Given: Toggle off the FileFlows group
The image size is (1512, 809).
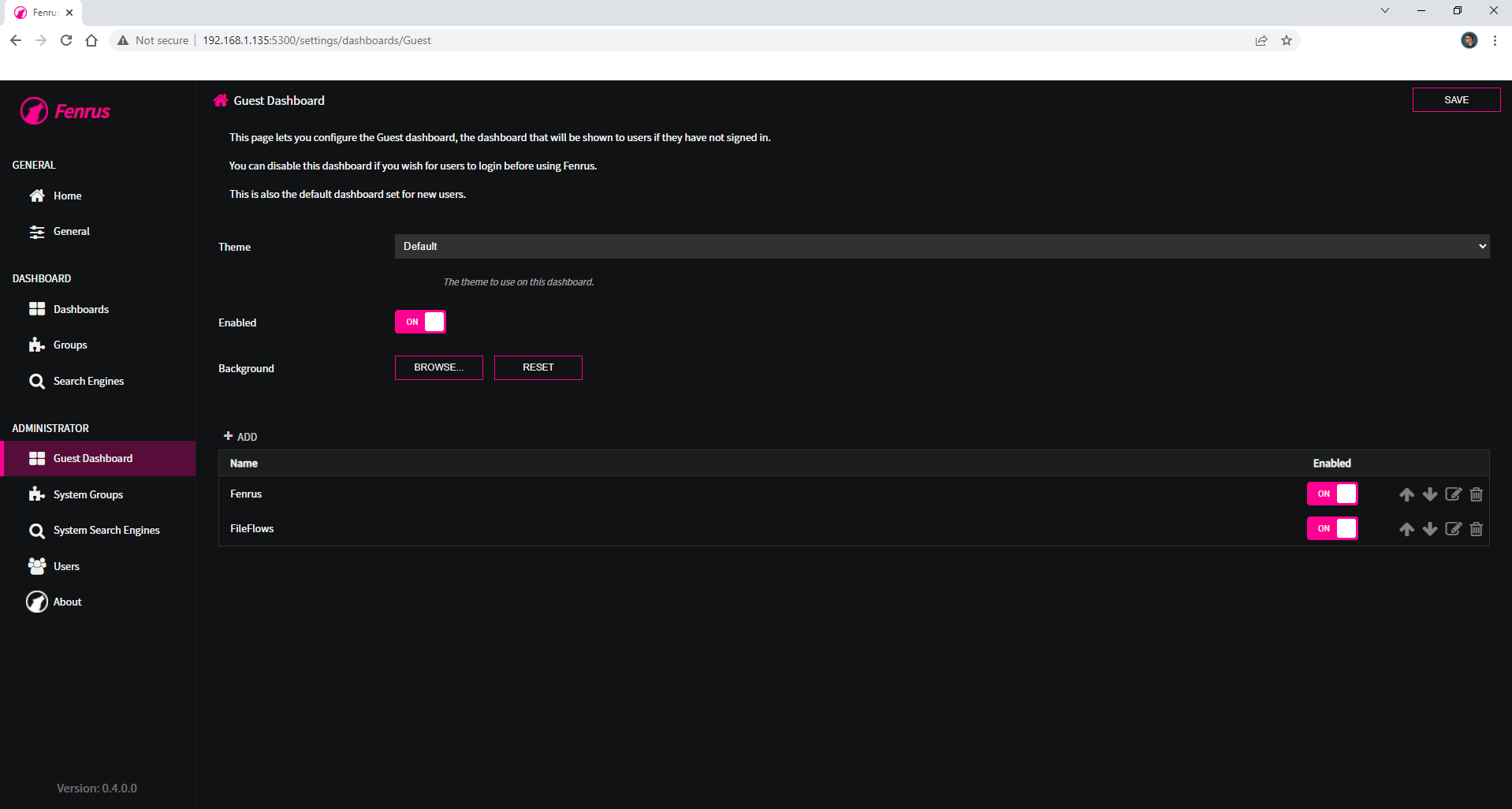Looking at the screenshot, I should click(x=1331, y=528).
